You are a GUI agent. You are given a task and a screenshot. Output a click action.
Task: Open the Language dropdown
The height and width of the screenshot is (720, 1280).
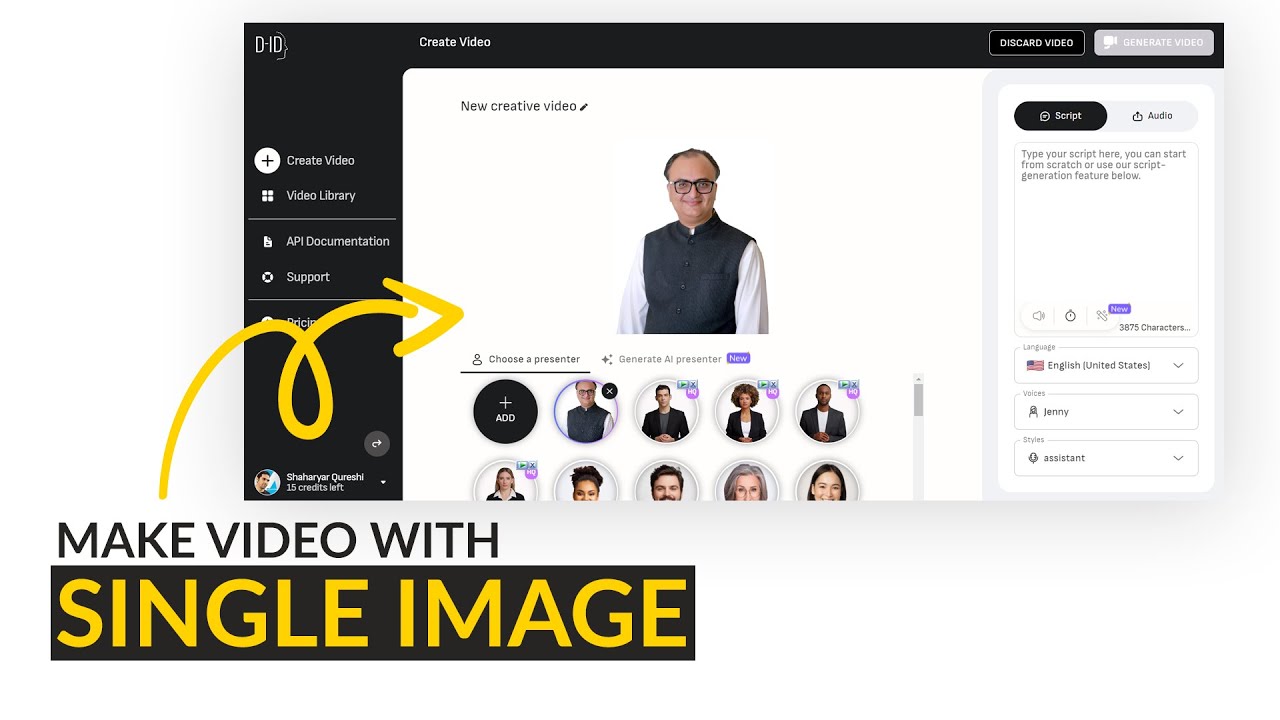click(x=1106, y=366)
